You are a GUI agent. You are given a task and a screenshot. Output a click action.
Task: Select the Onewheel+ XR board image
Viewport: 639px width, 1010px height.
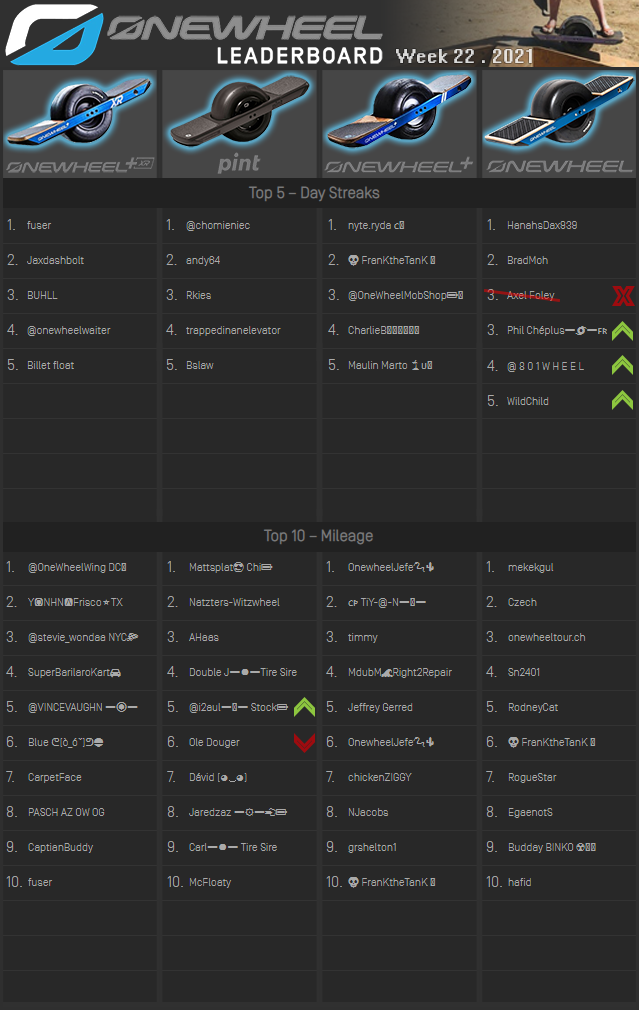(x=80, y=123)
